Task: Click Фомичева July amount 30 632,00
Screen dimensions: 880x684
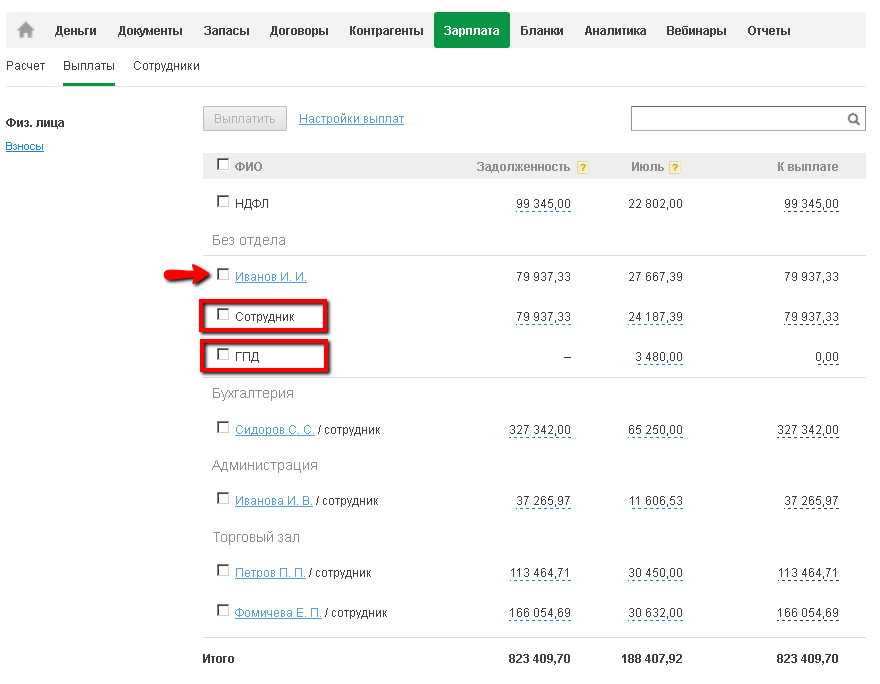Action: (x=656, y=613)
